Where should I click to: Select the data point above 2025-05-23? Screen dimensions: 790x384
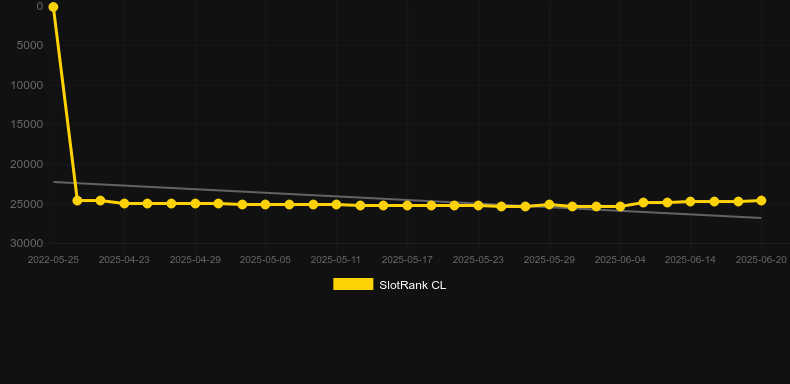[x=478, y=206]
